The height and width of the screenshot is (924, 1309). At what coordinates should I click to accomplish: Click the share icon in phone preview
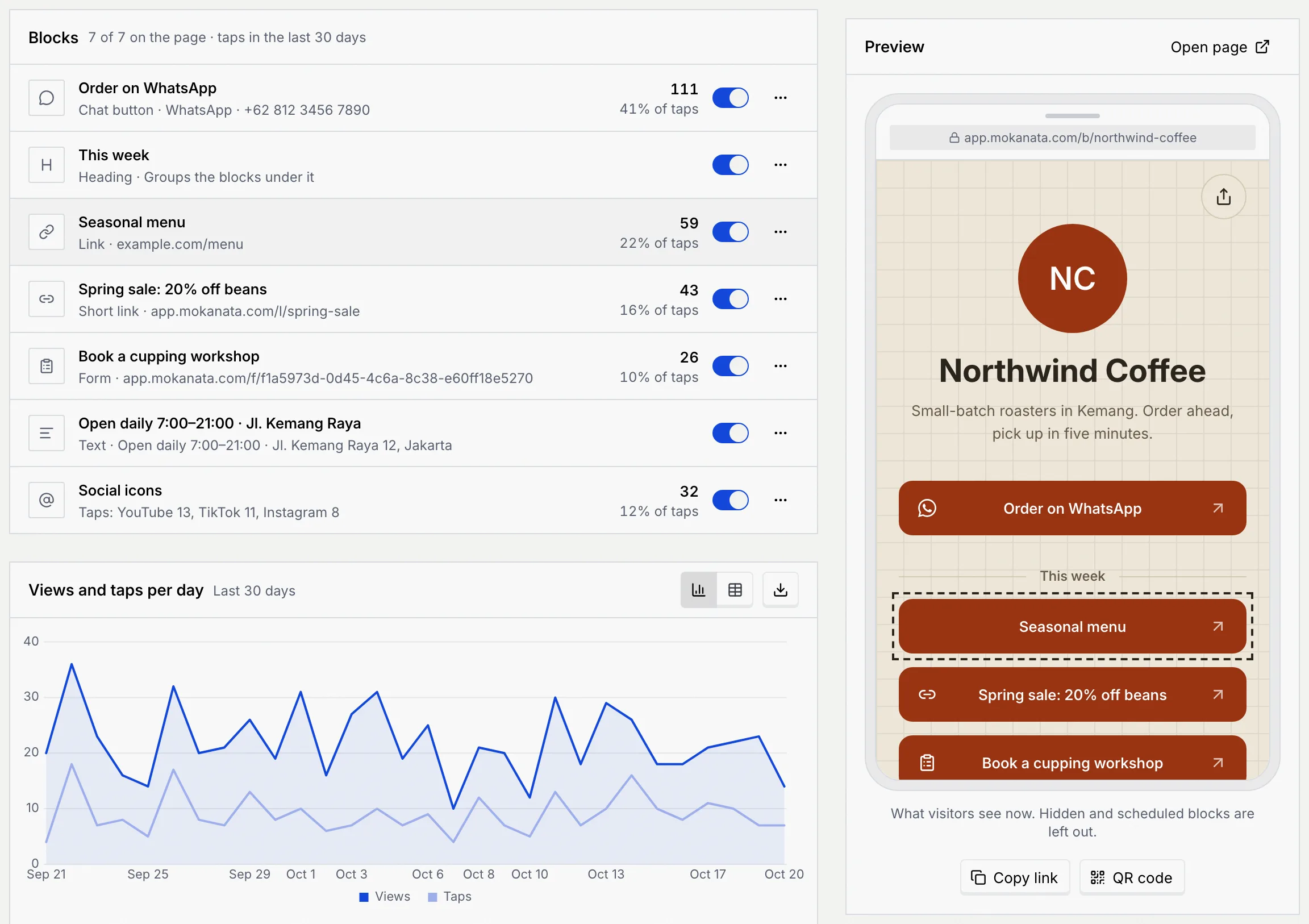pos(1223,197)
